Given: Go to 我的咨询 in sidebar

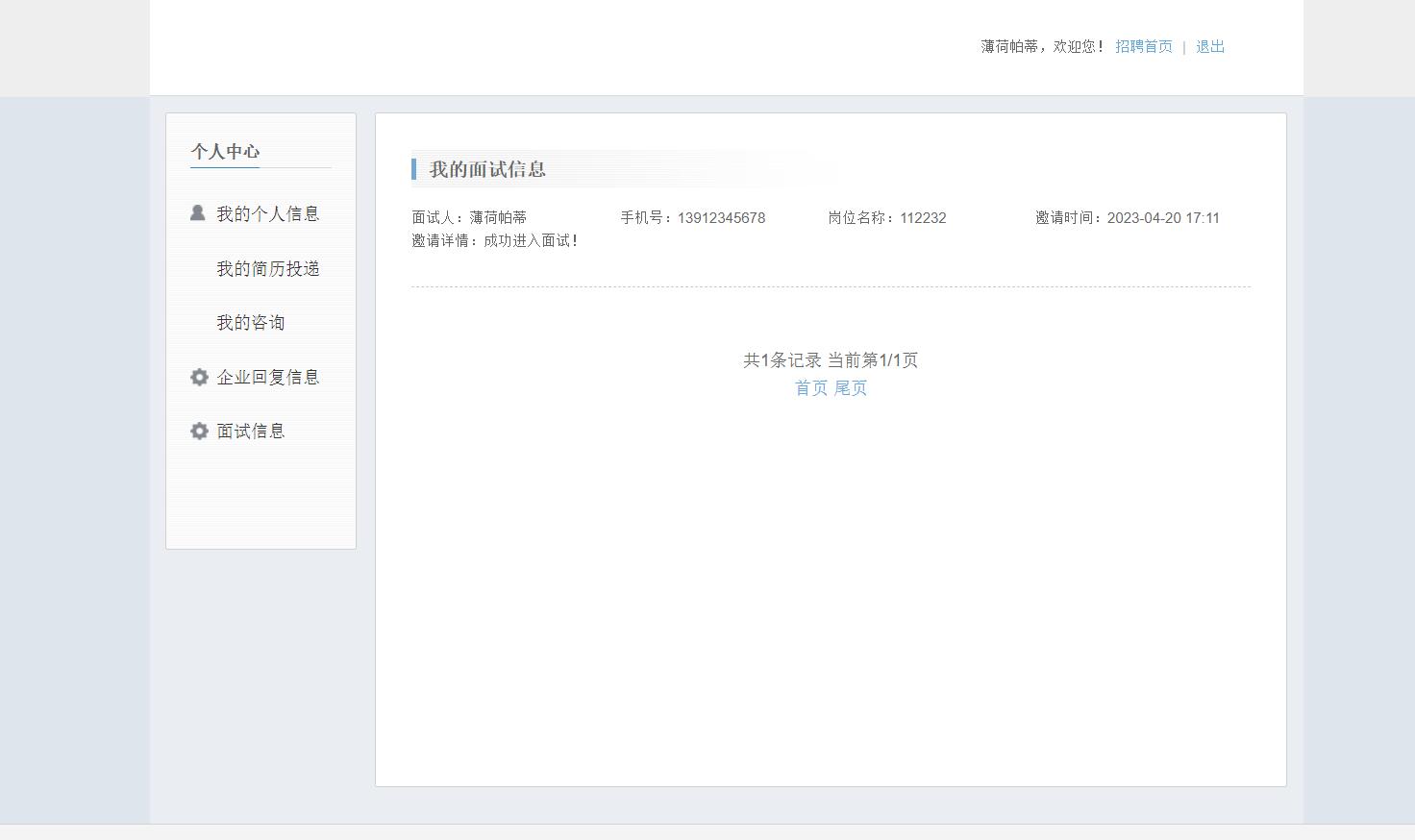Looking at the screenshot, I should (x=250, y=322).
